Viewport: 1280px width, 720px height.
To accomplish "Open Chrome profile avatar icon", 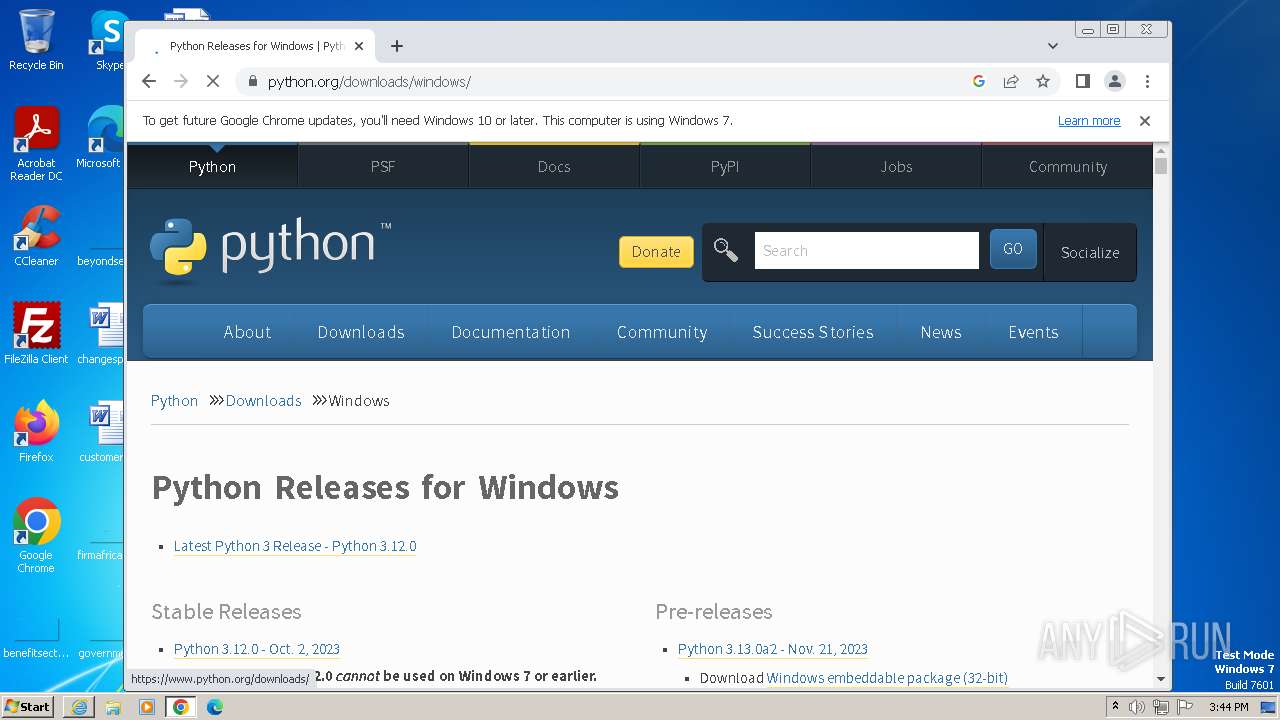I will 1115,81.
